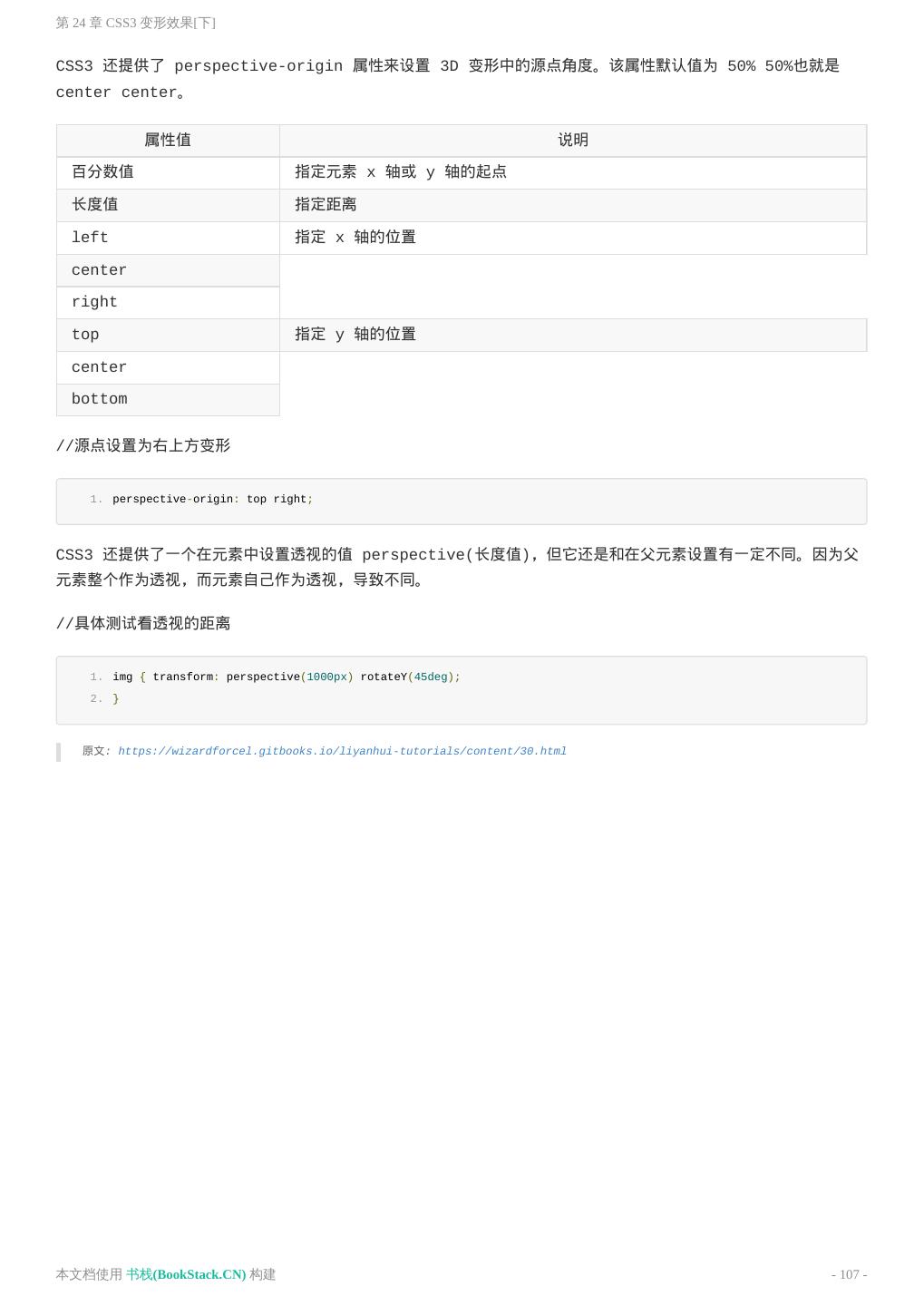The width and height of the screenshot is (924, 1306).
Task: Click the '原文:' label before the link
Action: [96, 751]
